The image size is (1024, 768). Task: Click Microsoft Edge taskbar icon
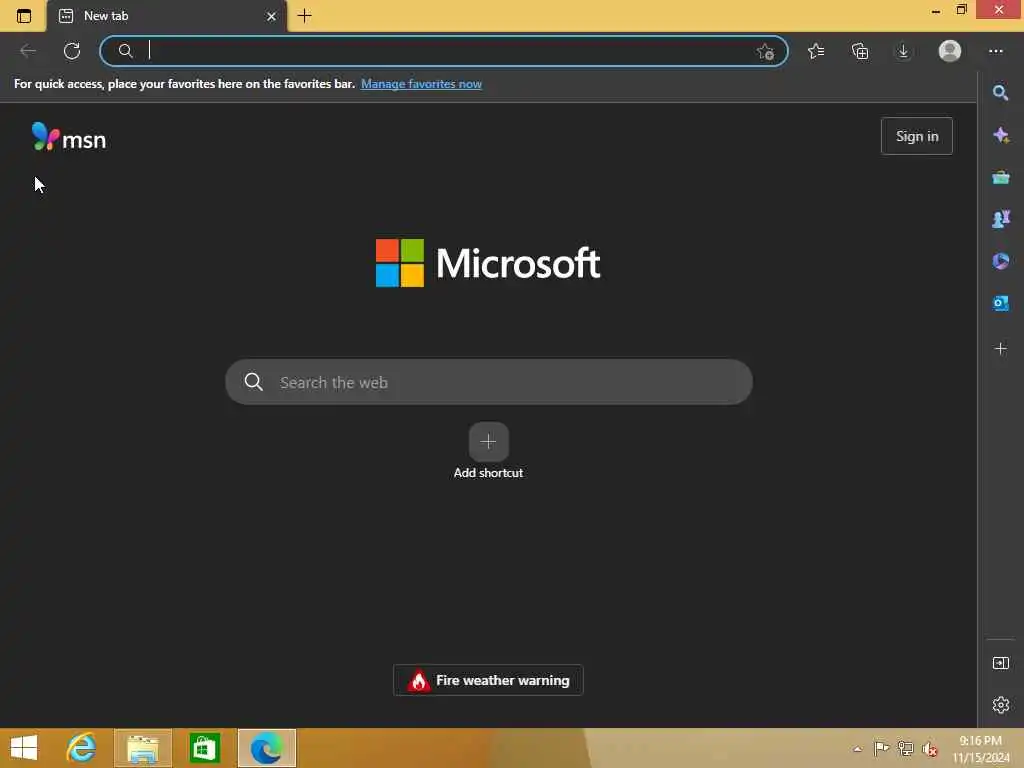pyautogui.click(x=266, y=748)
